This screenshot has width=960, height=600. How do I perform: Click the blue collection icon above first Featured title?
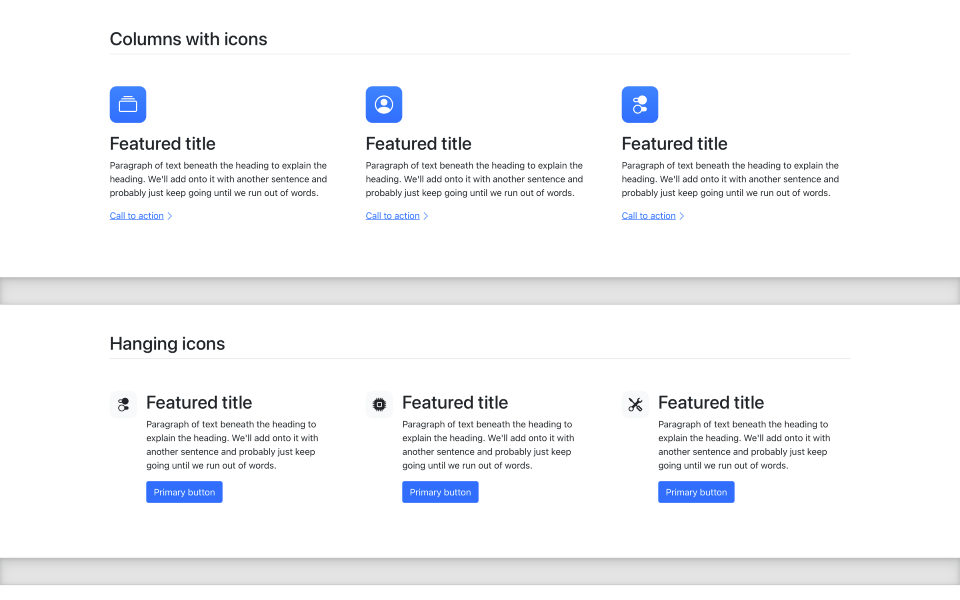[x=127, y=104]
